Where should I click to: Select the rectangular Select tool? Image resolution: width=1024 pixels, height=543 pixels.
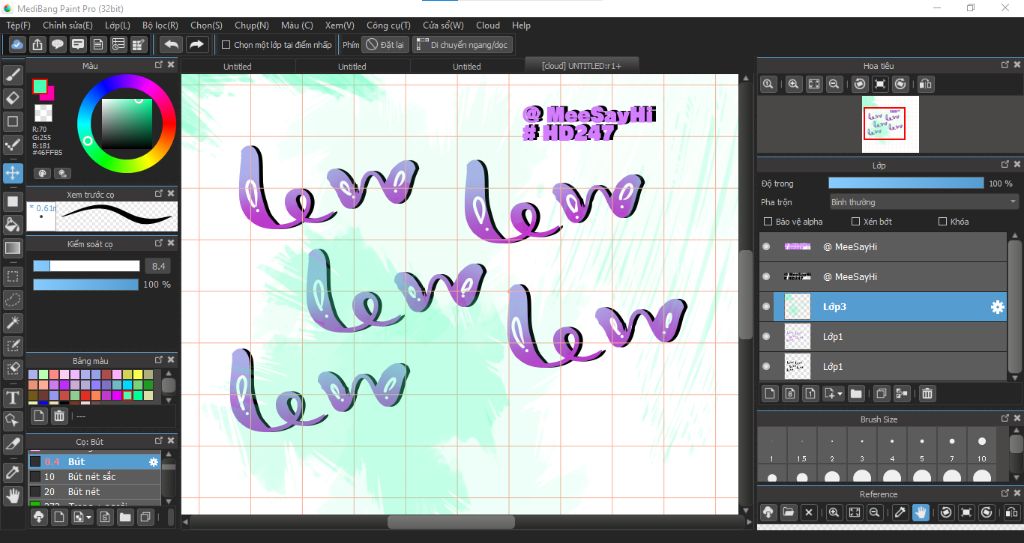click(12, 276)
